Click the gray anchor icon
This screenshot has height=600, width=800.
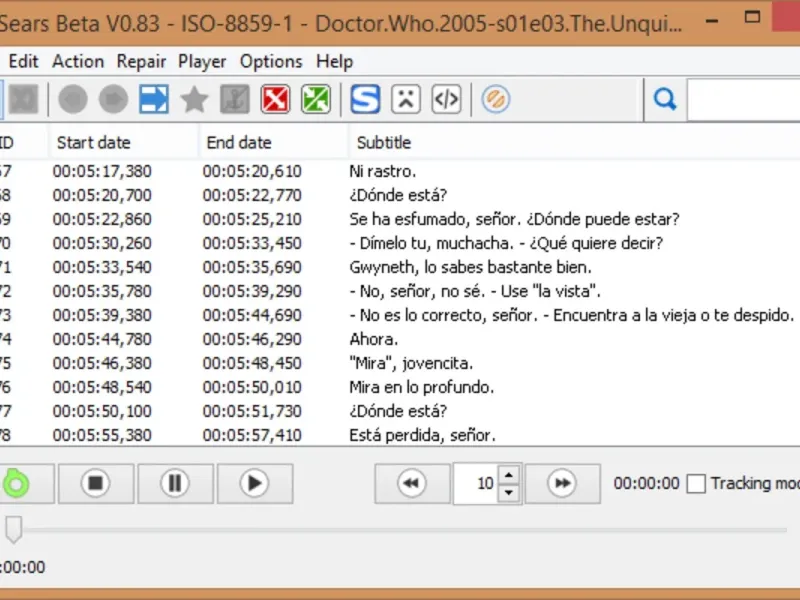pos(235,99)
